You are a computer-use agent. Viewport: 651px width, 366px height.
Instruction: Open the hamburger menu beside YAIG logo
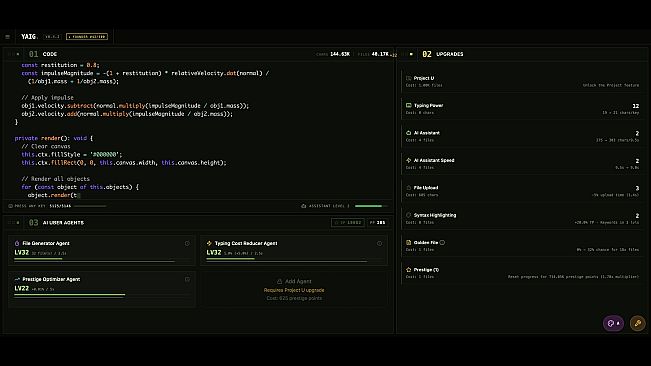point(7,37)
